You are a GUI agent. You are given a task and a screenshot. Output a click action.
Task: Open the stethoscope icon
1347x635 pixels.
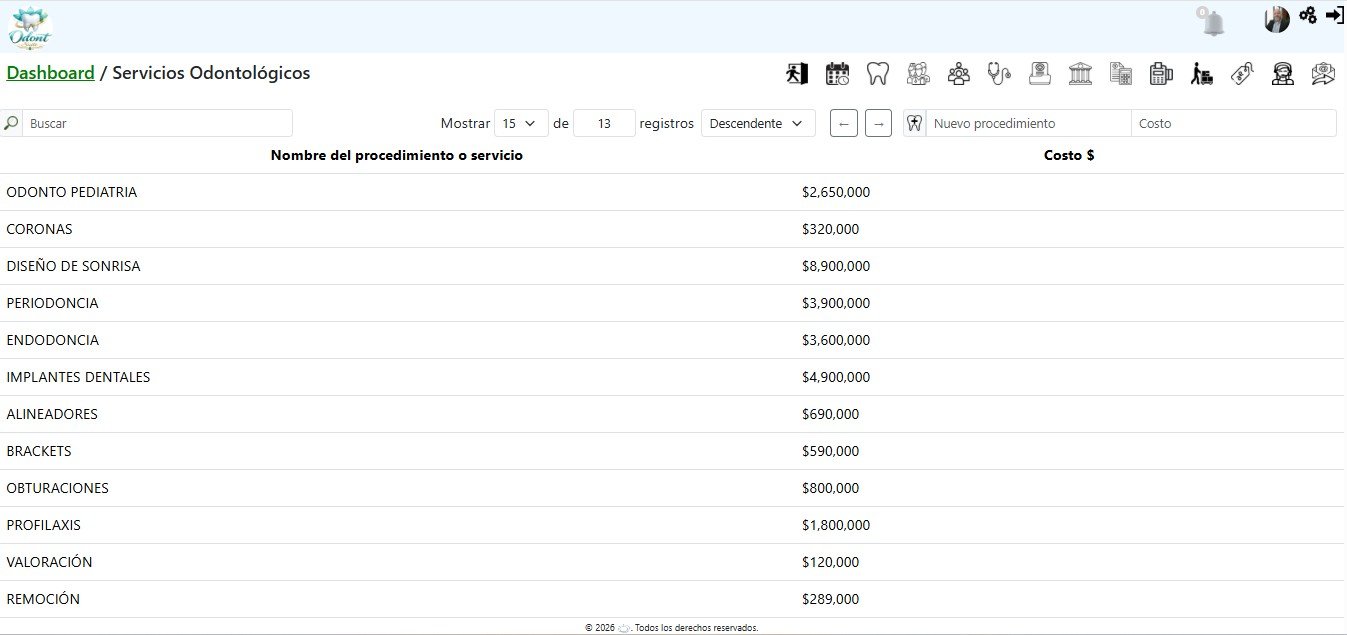click(999, 73)
